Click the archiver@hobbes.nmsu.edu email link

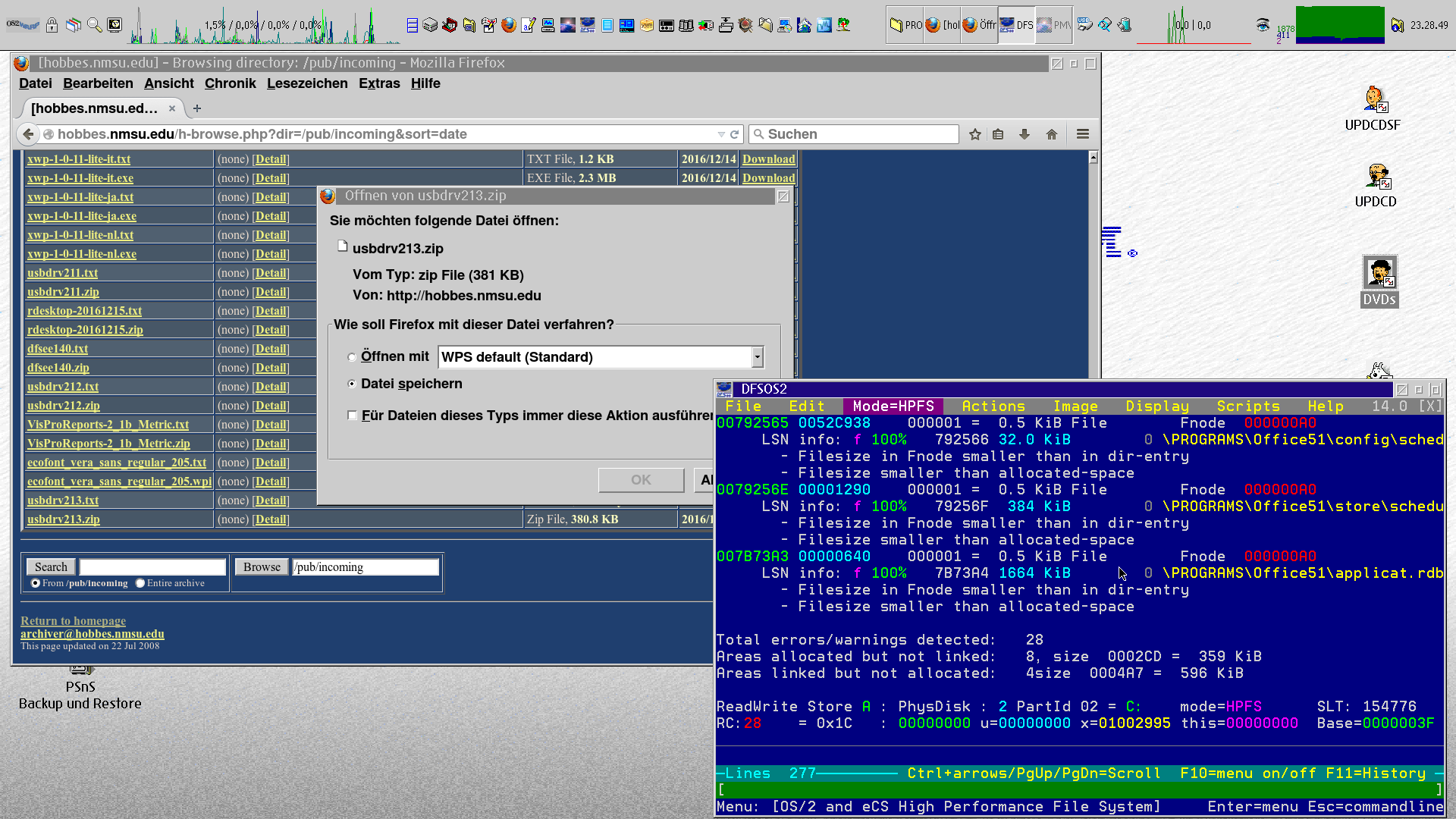pos(93,634)
